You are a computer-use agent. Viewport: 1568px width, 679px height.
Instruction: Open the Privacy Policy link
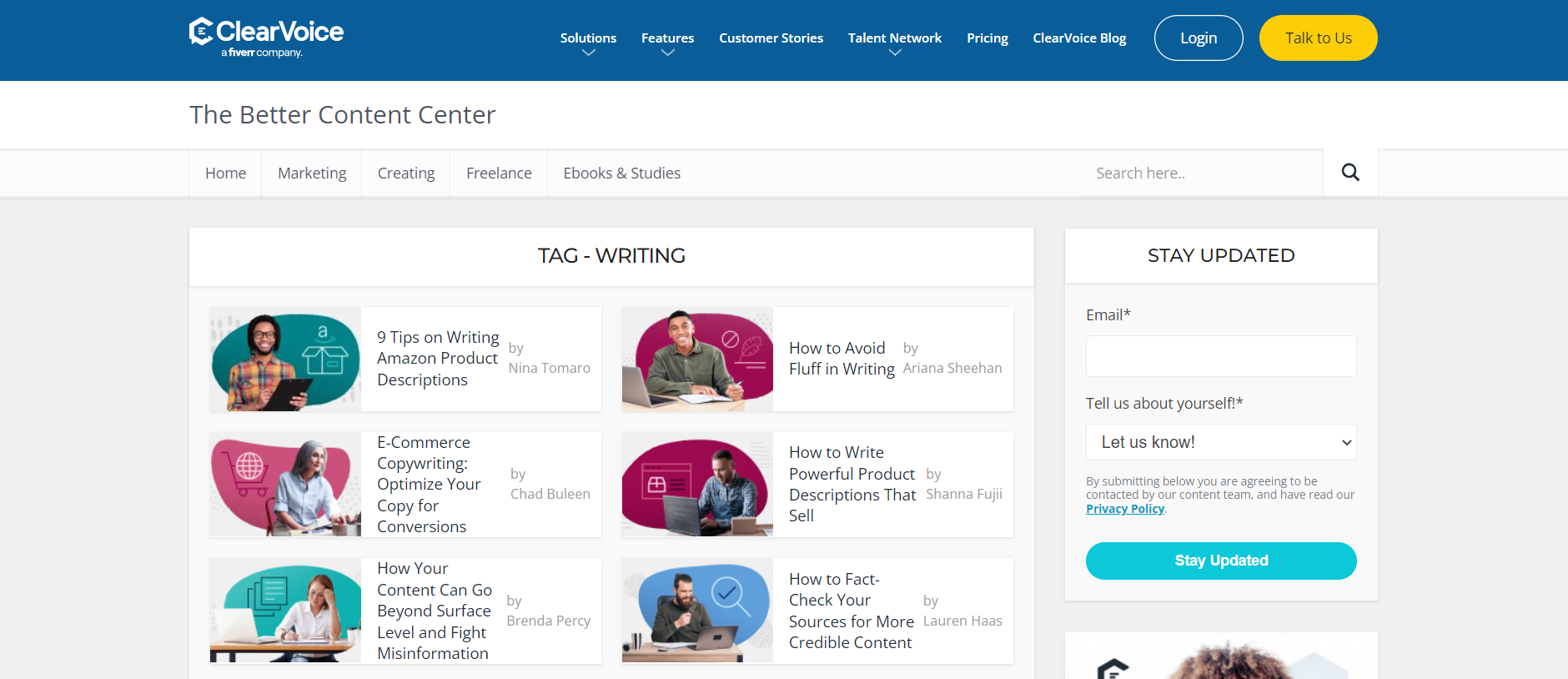tap(1124, 509)
